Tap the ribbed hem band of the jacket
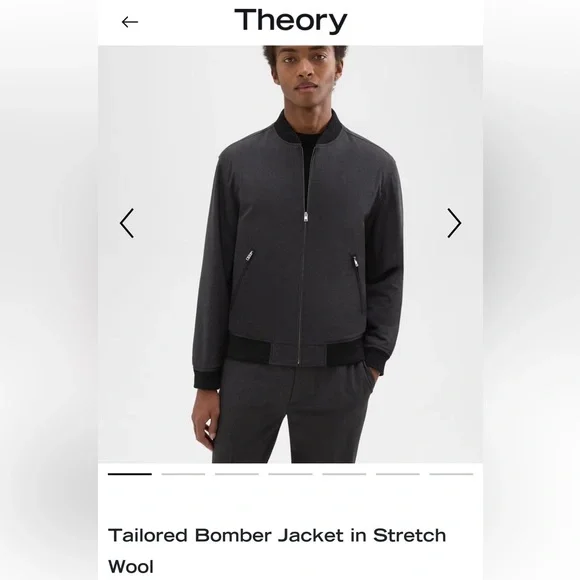 296,351
